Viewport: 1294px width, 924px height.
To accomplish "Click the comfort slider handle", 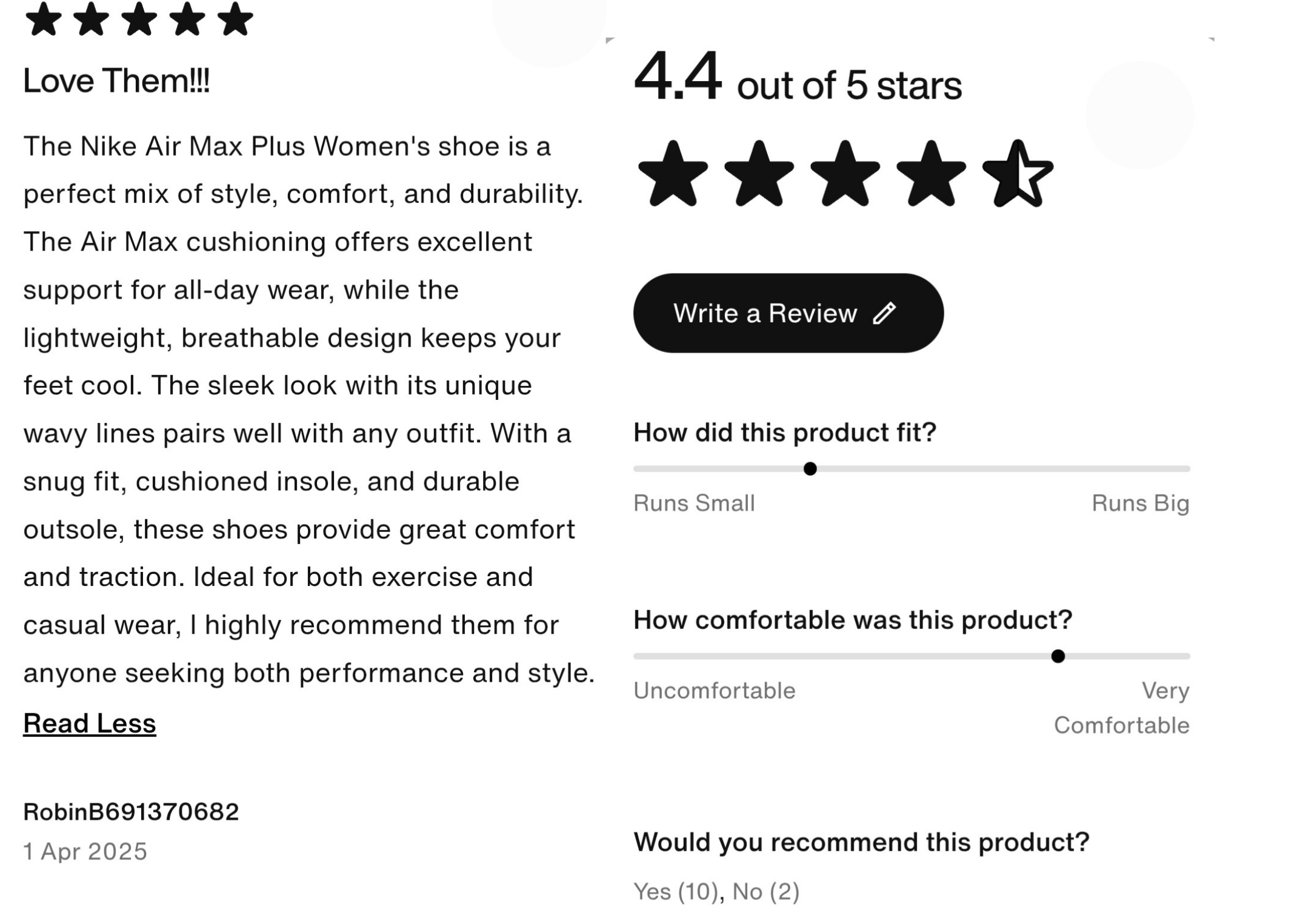I will coord(1058,656).
